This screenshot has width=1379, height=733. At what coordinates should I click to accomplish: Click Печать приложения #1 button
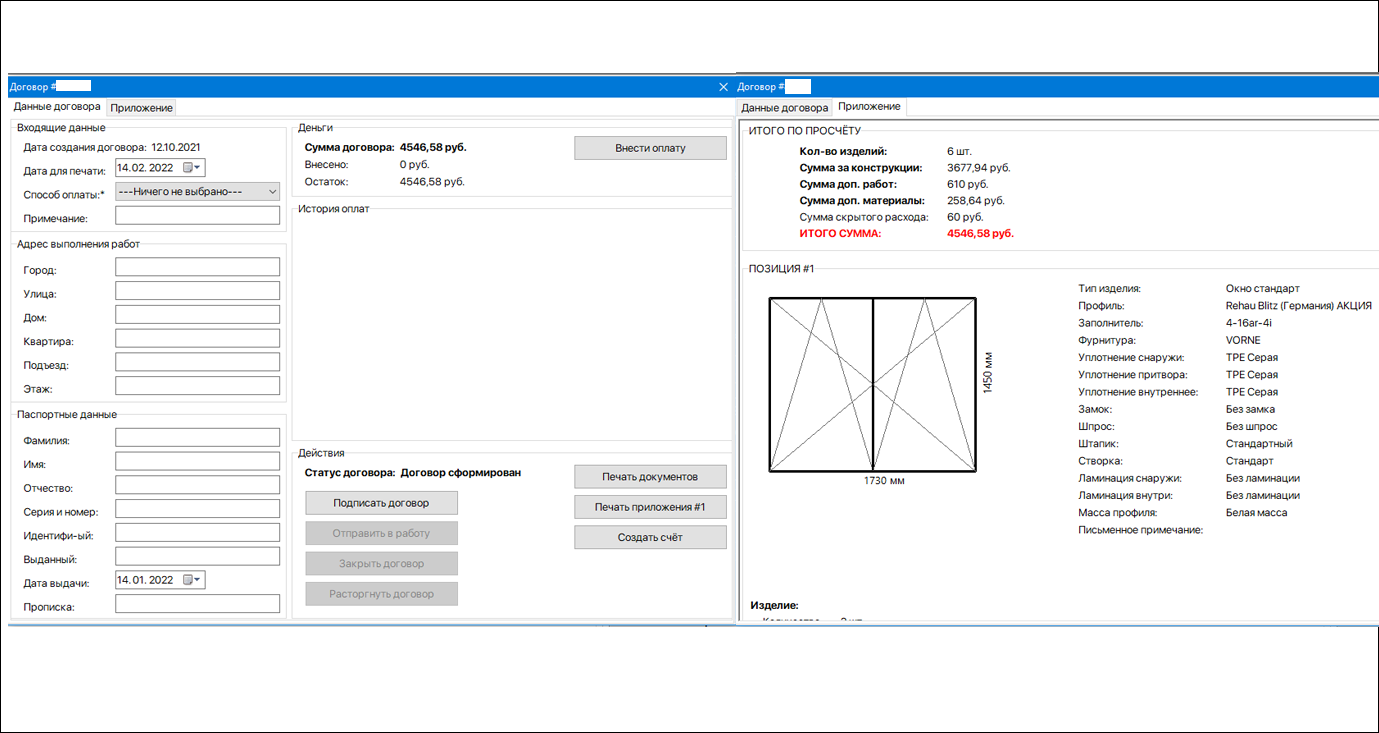click(650, 507)
